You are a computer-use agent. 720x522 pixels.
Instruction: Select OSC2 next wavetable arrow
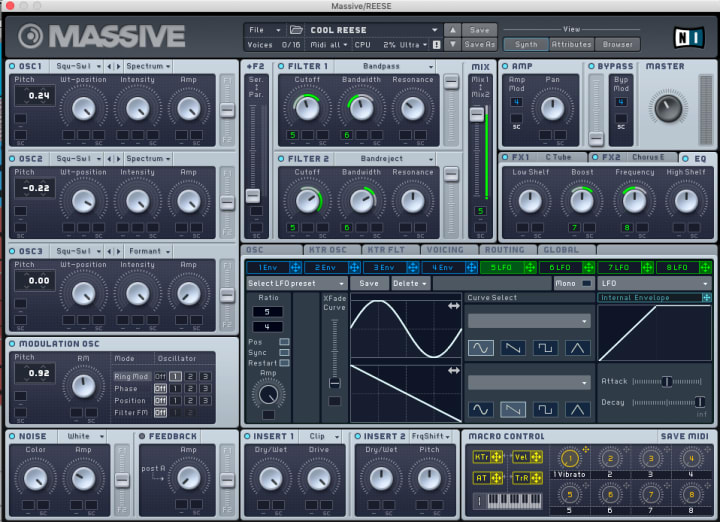(118, 159)
